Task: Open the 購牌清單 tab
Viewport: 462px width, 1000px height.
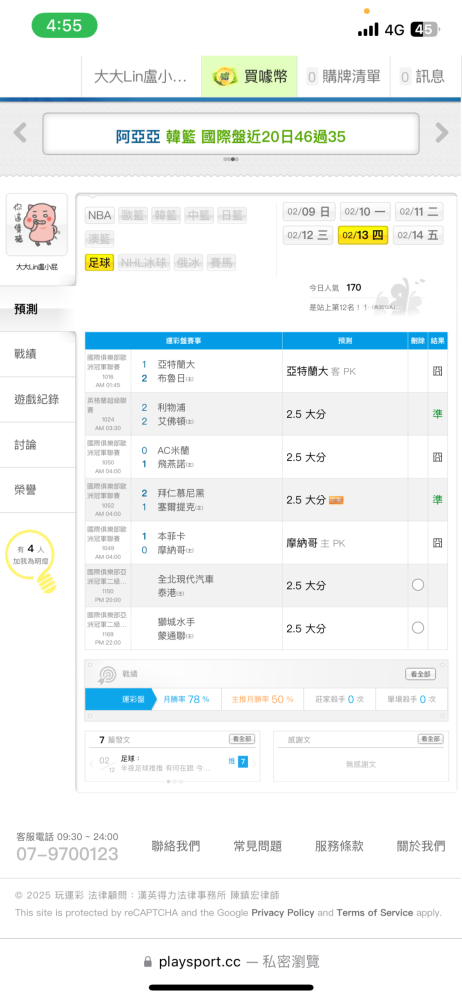Action: (x=343, y=77)
